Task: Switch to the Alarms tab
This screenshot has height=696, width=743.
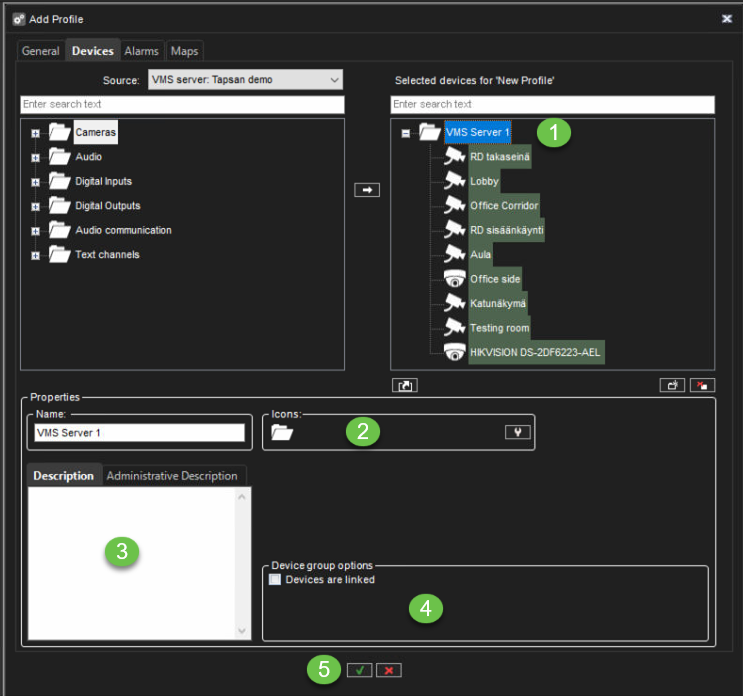Action: [141, 51]
